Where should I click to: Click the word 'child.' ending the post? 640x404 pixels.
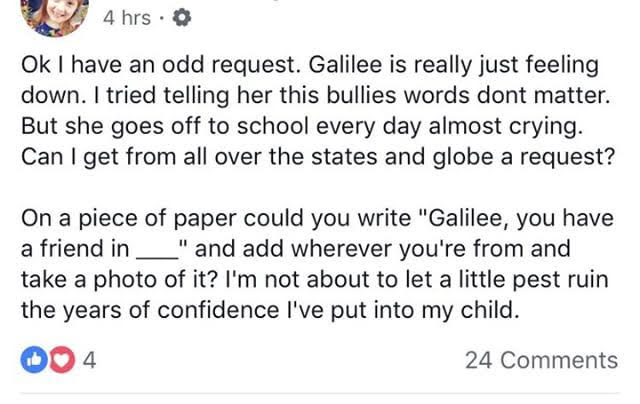490,310
